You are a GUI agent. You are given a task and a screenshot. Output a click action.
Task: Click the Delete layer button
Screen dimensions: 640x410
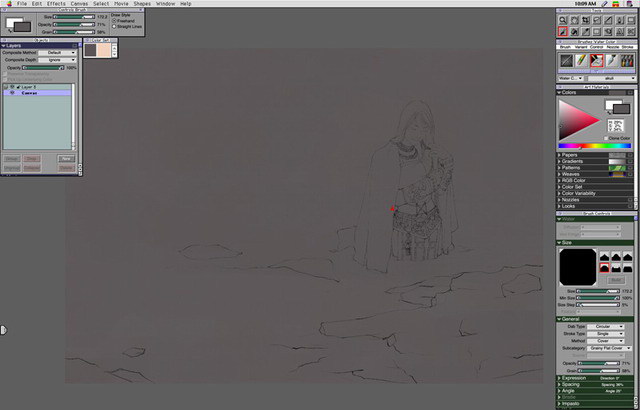[66, 168]
